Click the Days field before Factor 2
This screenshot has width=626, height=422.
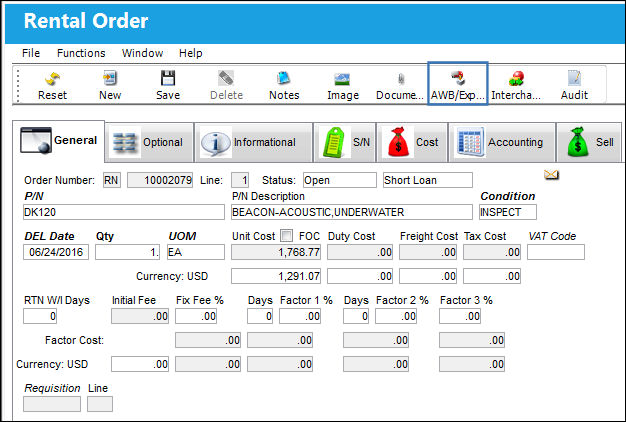coord(356,316)
